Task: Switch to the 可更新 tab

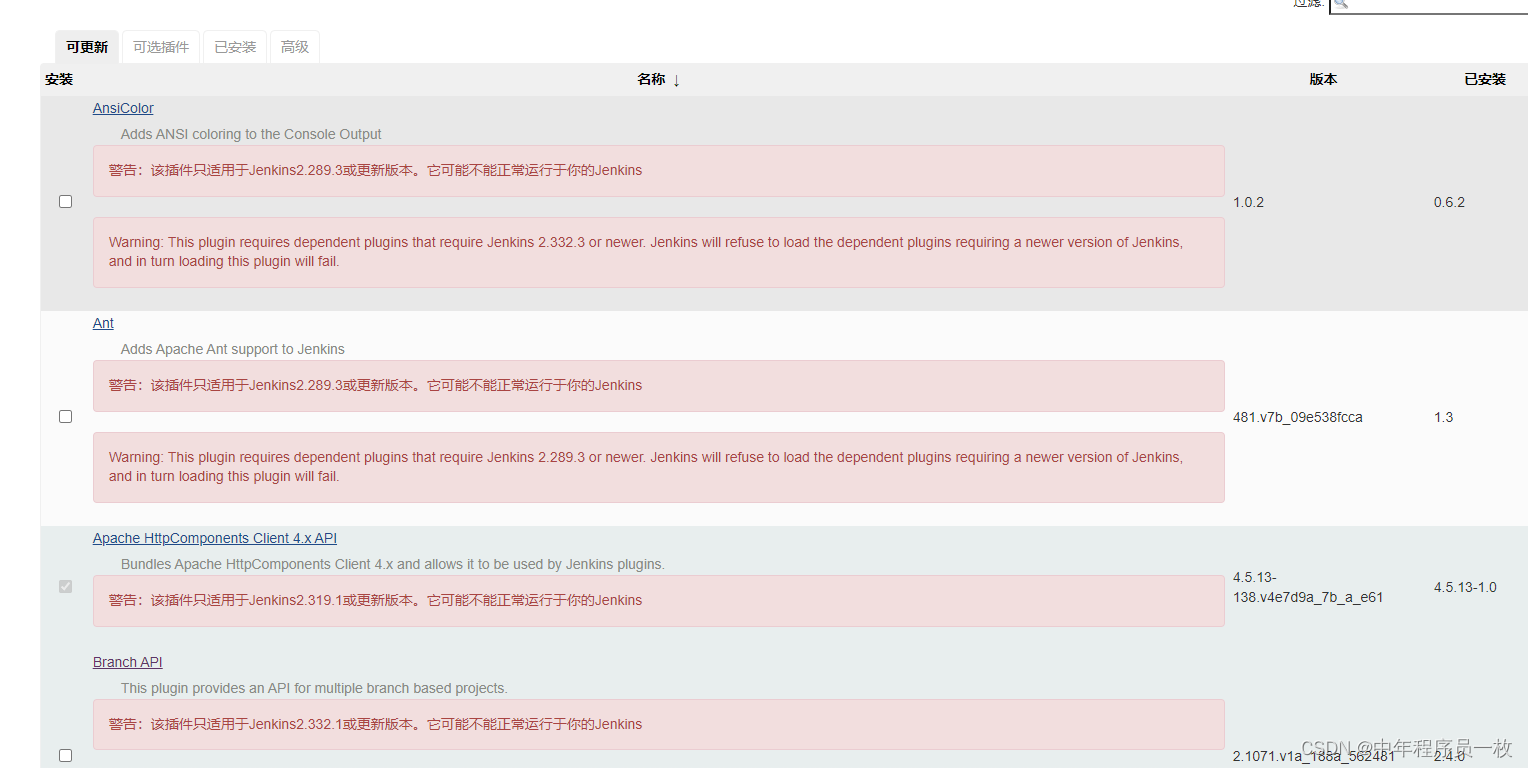Action: pyautogui.click(x=87, y=47)
